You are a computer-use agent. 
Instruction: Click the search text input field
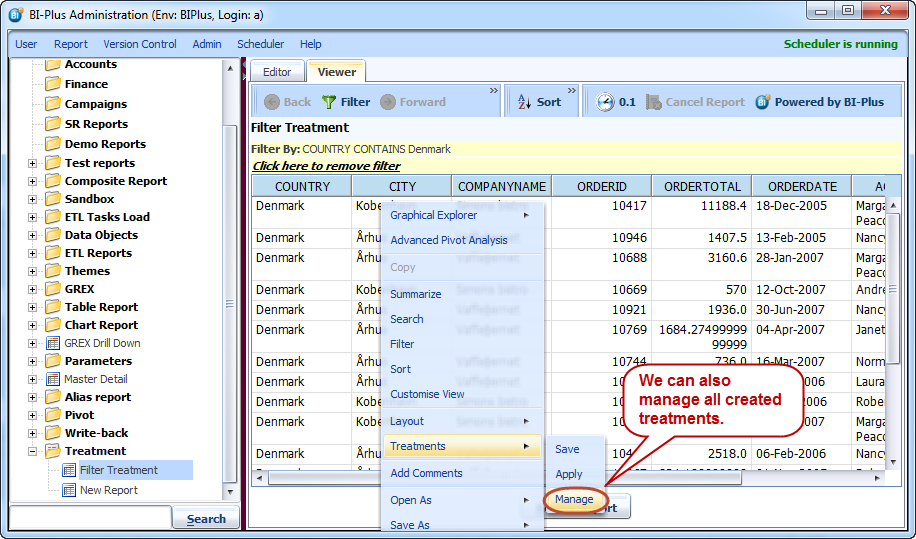tap(90, 519)
